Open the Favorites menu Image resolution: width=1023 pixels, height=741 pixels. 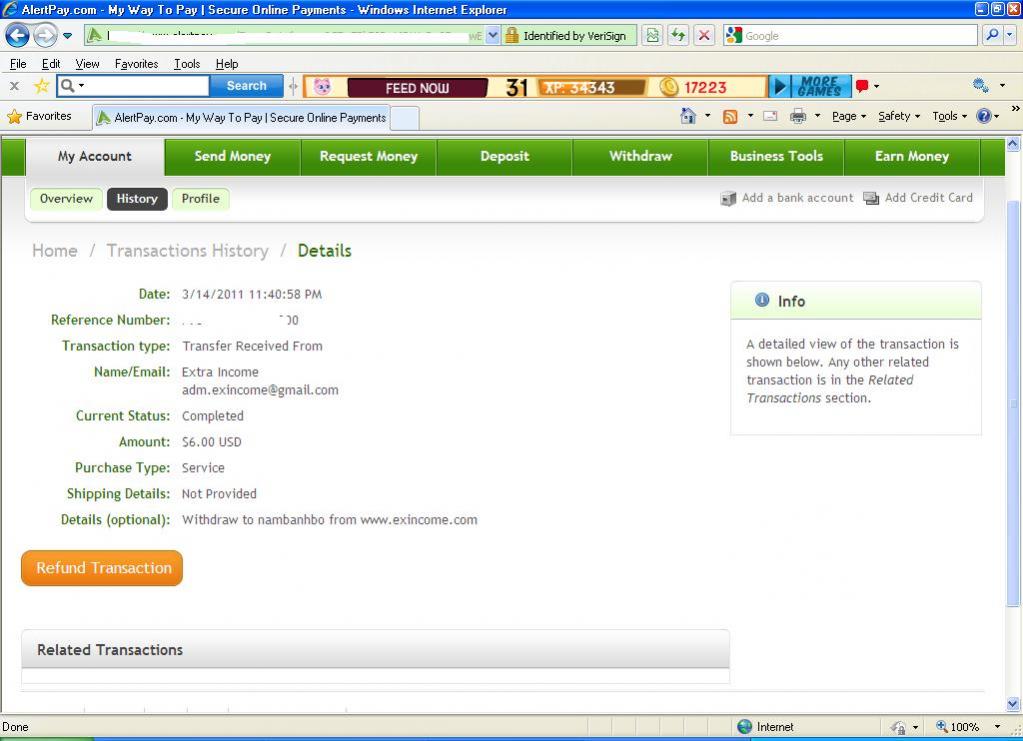pyautogui.click(x=136, y=64)
